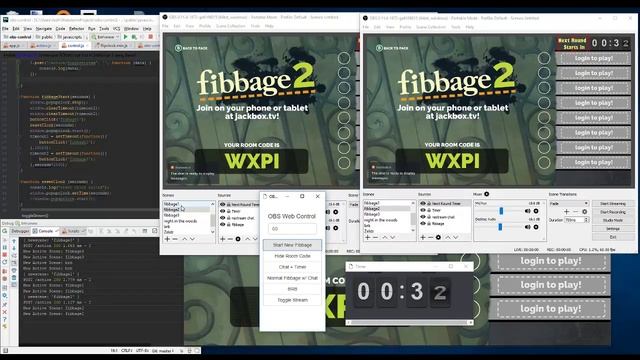Adjust the Desktop Audio volume slider in the right OBS mixer
Viewport: 640px width, 360px height.
pos(500,227)
